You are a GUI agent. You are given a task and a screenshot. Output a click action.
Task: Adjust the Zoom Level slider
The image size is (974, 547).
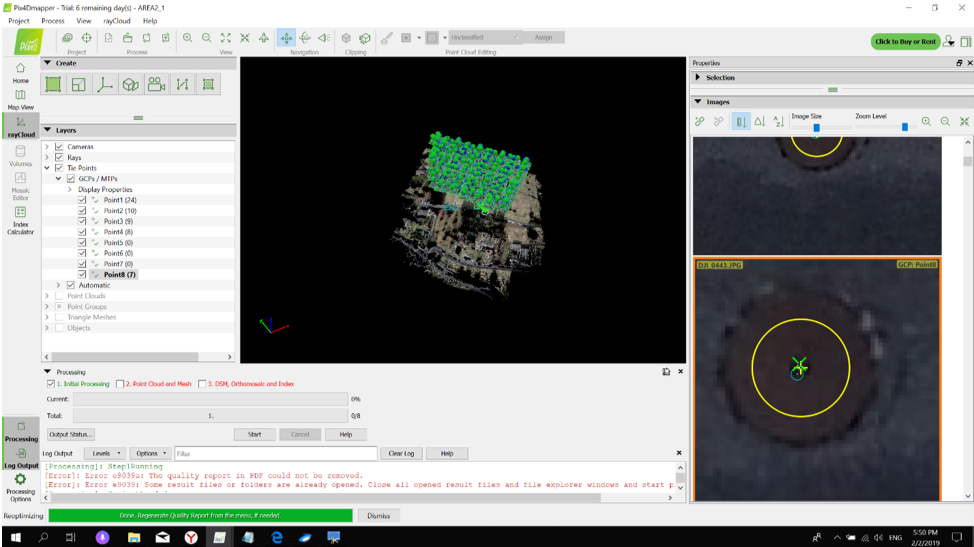904,127
